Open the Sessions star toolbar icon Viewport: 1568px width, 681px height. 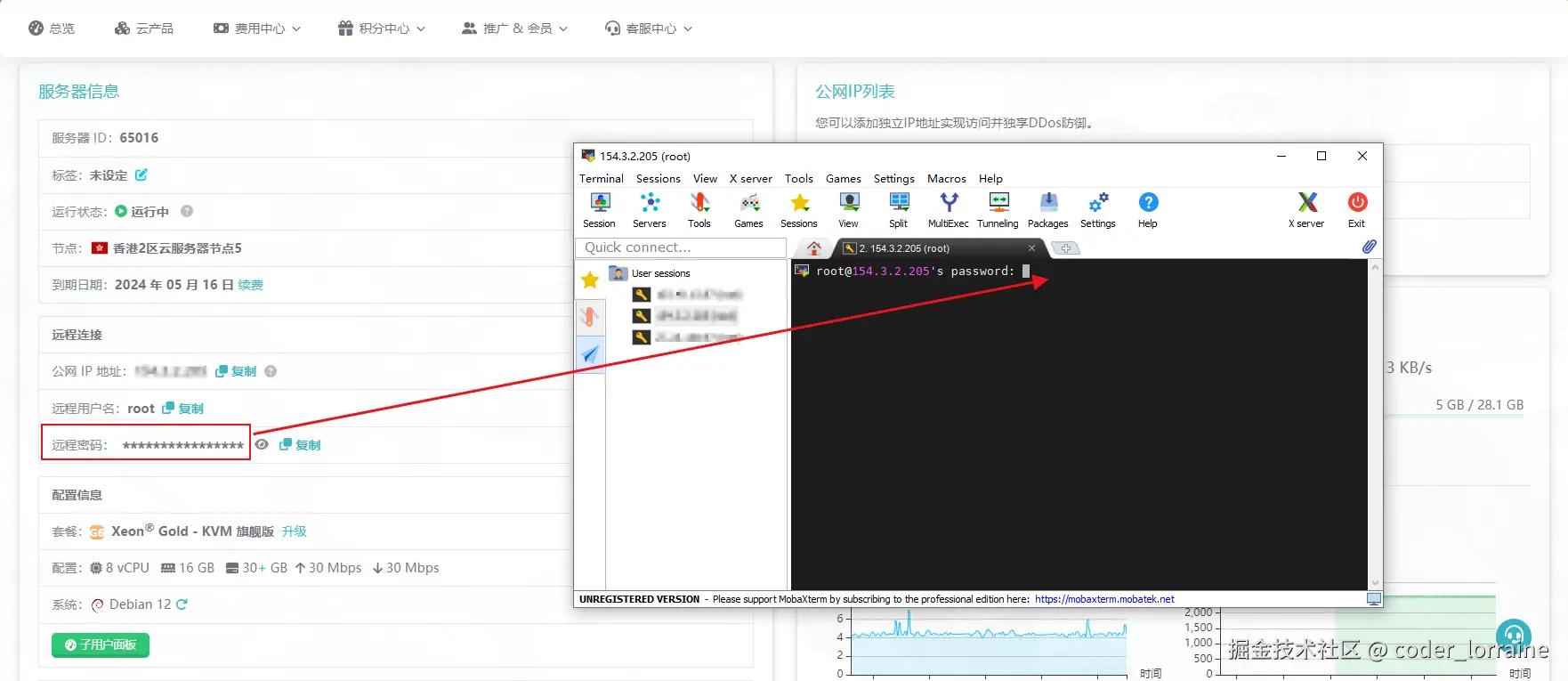799,210
